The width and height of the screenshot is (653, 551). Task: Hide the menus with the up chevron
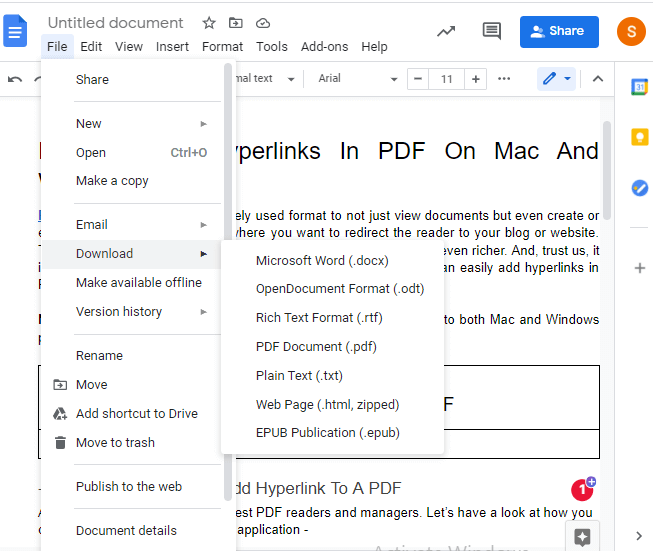coord(598,79)
